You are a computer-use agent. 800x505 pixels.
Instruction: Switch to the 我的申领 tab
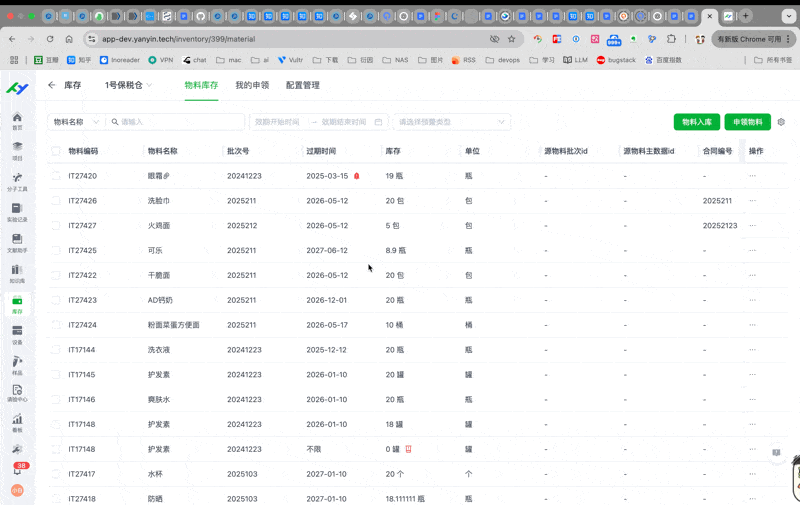[x=252, y=86]
